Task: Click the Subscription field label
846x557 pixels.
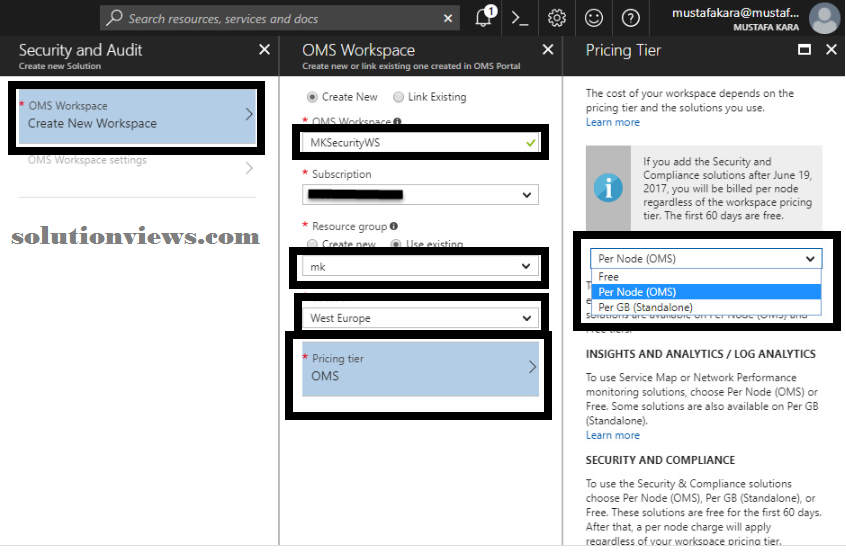Action: coord(342,174)
